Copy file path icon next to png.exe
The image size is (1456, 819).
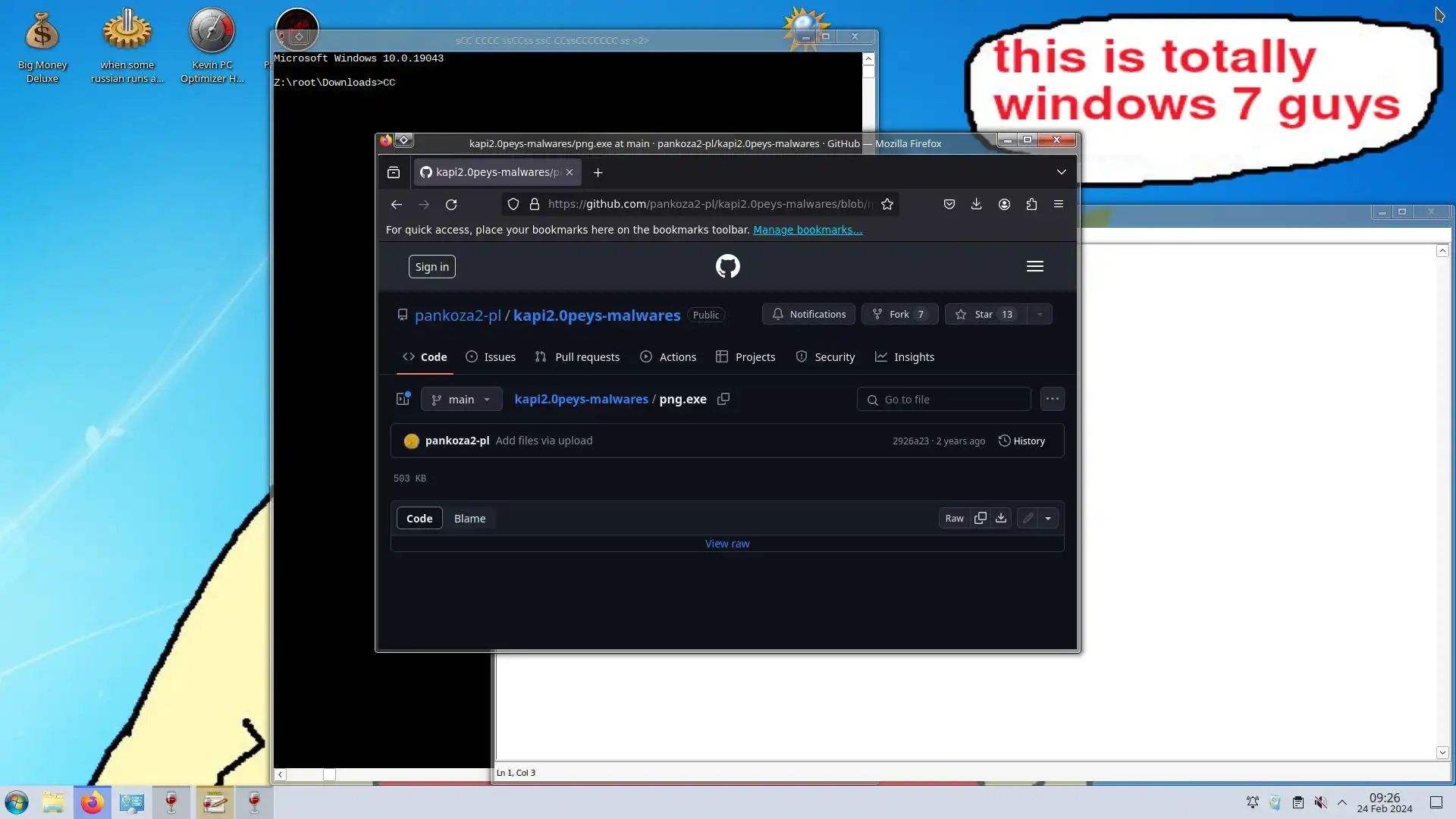[723, 399]
